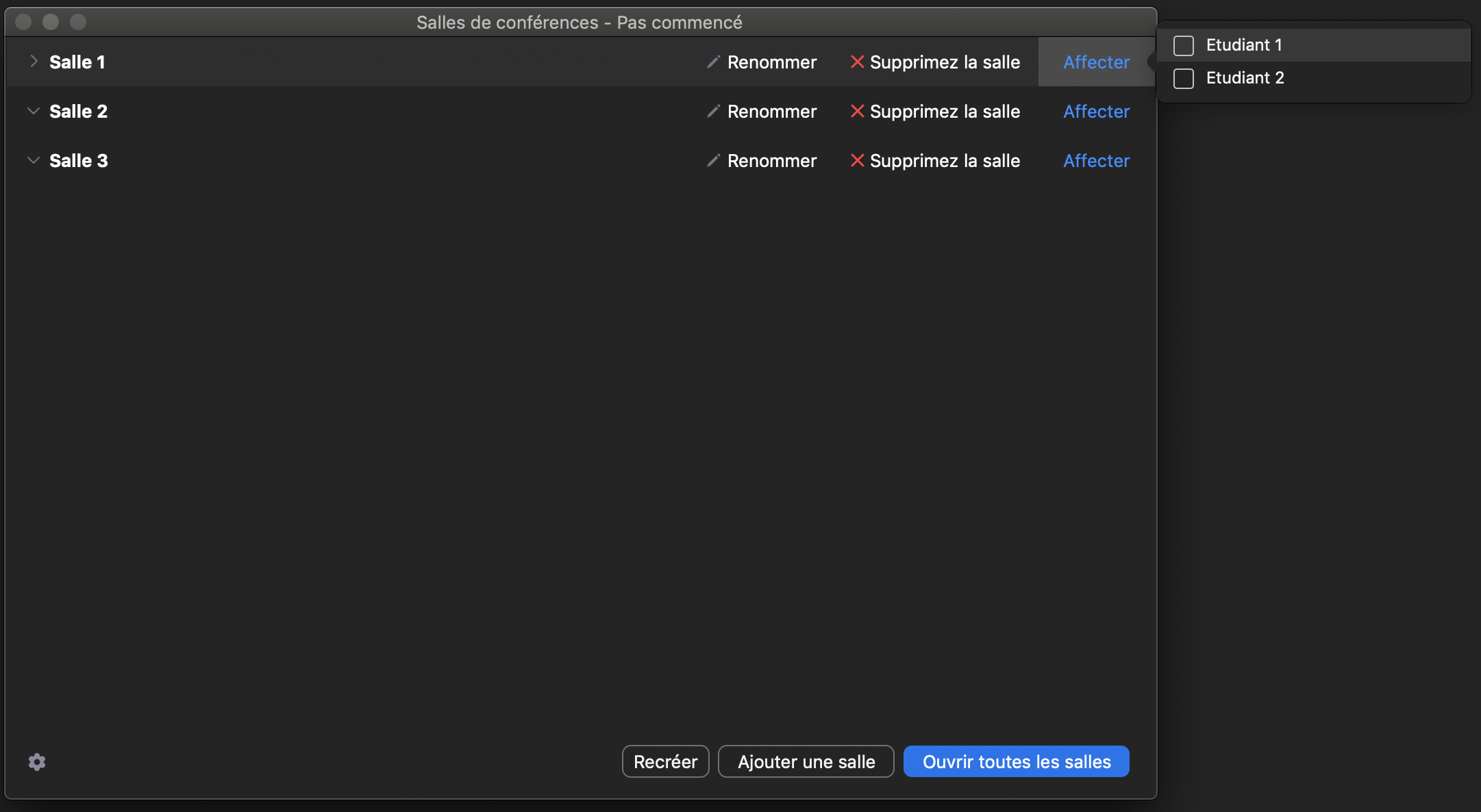Select the Salle 3 room name
This screenshot has height=812, width=1481.
tap(79, 160)
